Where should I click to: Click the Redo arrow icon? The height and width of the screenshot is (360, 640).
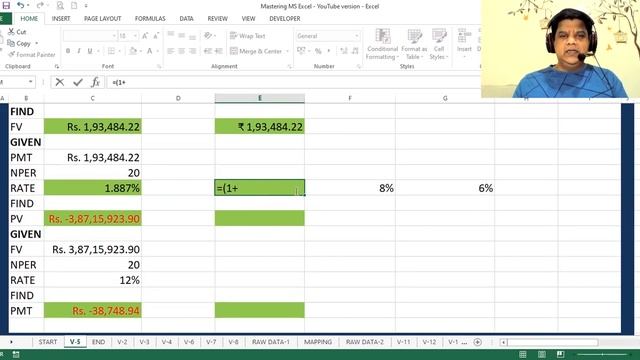40,5
